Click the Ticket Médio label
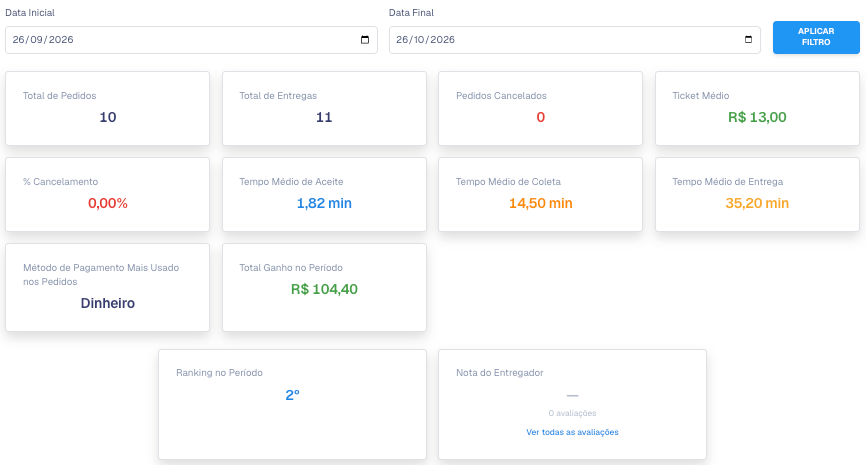 (x=700, y=96)
